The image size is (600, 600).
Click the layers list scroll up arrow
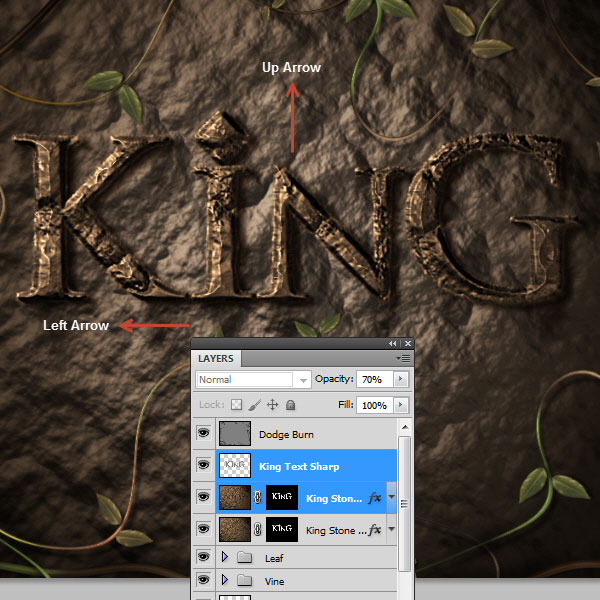[x=405, y=427]
